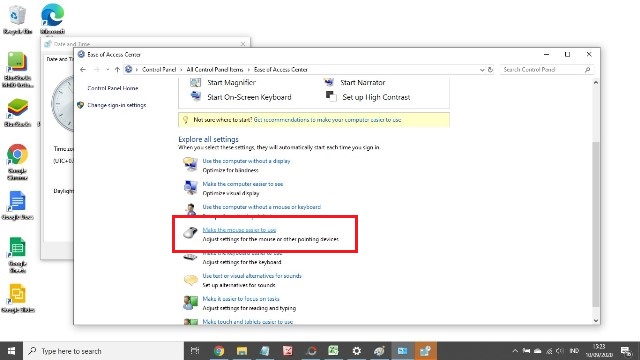Click the 'Type here to search' taskbar box
640x360 pixels.
tap(104, 351)
